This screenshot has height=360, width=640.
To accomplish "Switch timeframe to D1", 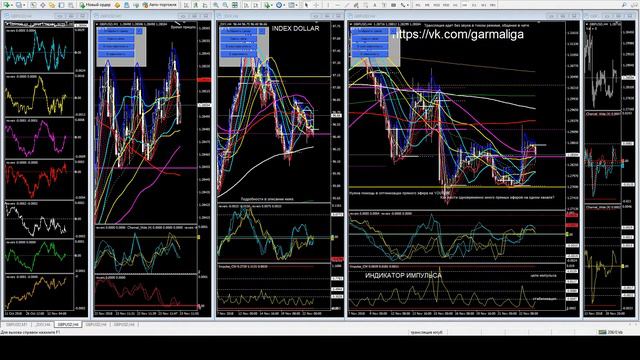I will click(x=474, y=4).
